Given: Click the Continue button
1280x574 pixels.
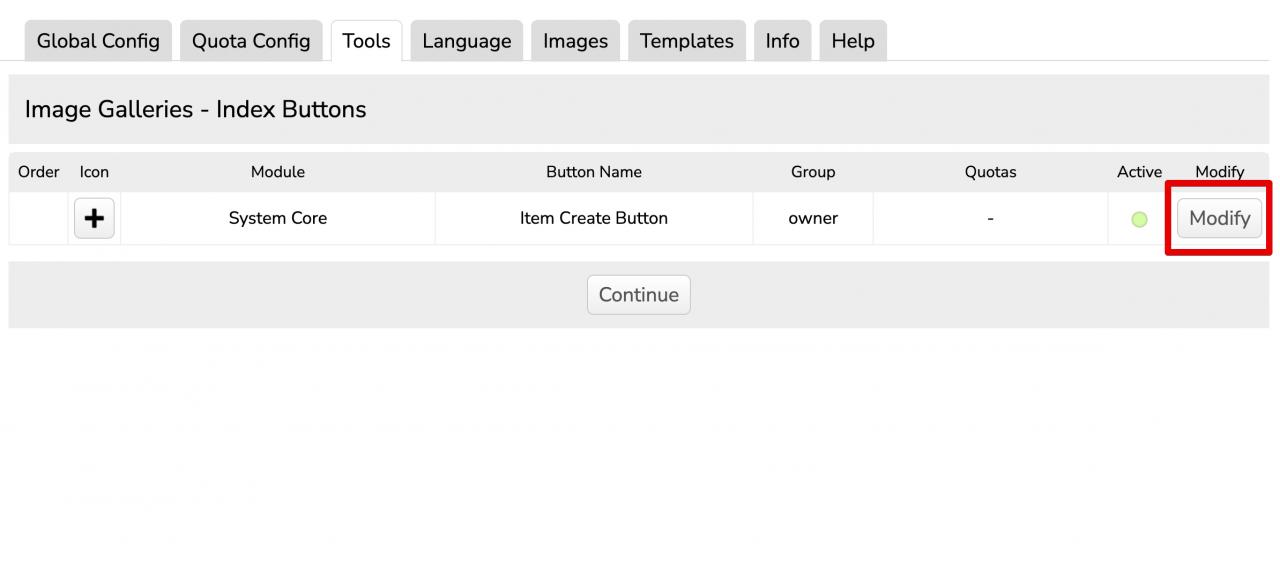Looking at the screenshot, I should tap(638, 295).
